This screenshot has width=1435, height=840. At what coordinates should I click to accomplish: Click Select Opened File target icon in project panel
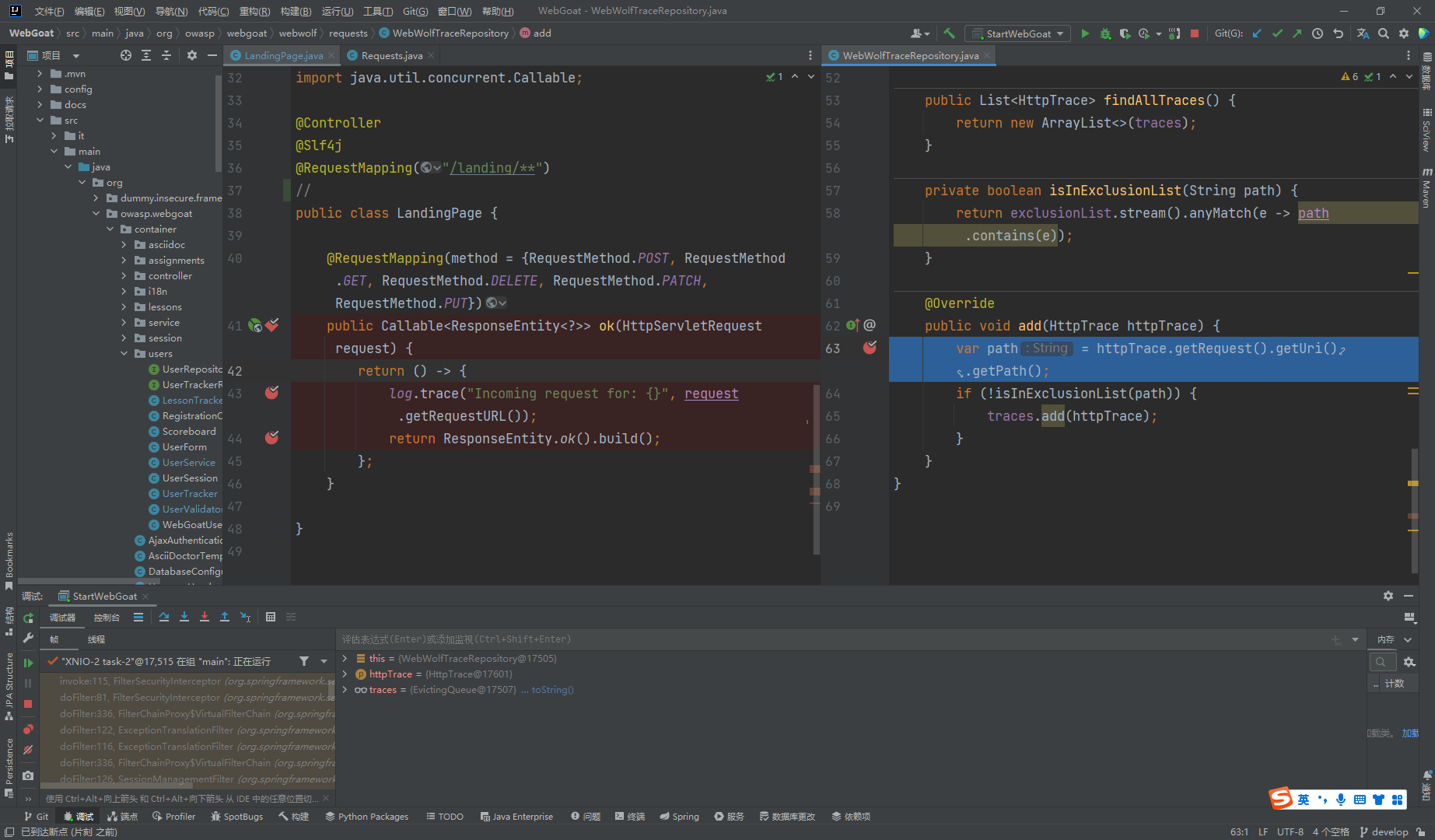coord(126,55)
